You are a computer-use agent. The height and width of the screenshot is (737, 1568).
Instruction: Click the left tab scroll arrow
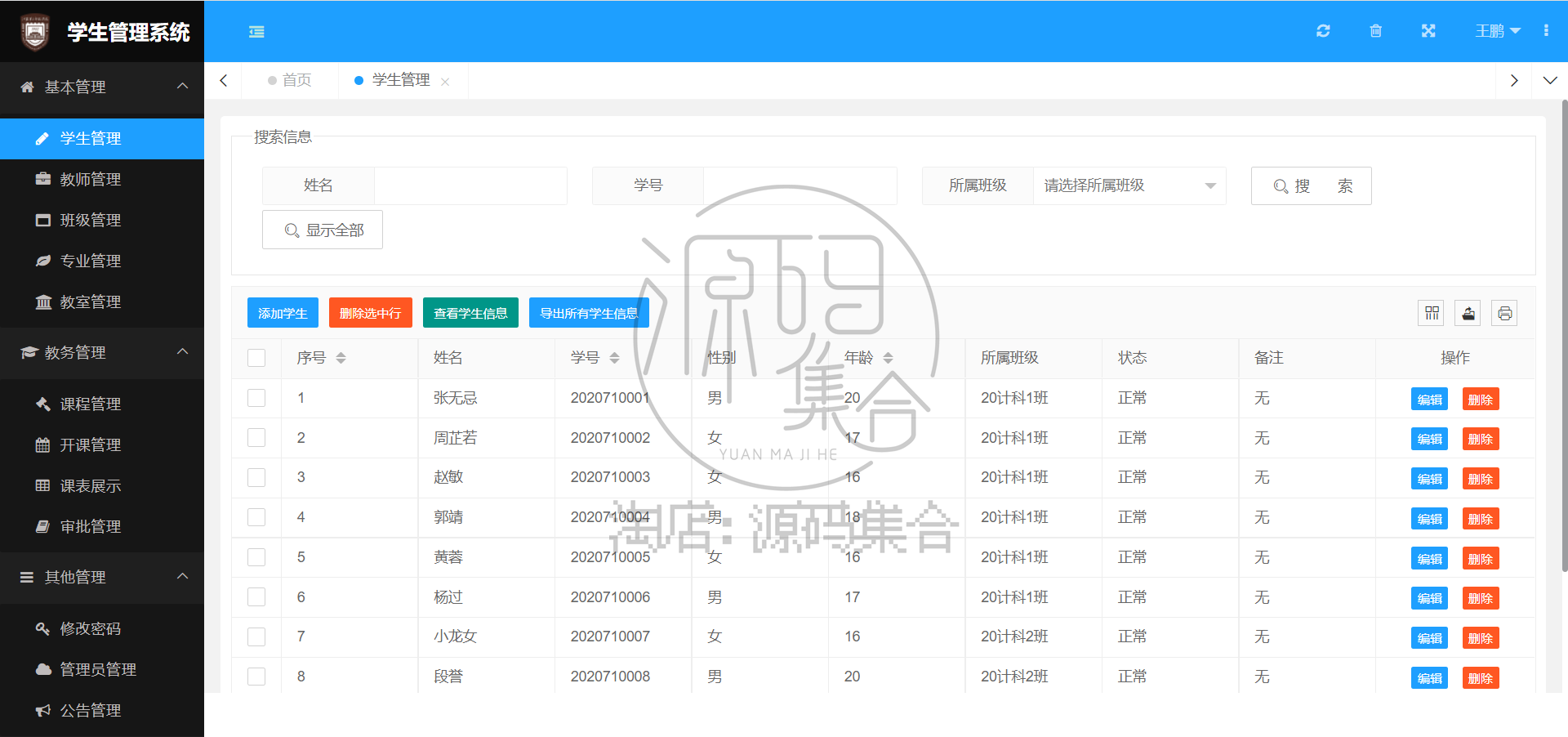pyautogui.click(x=224, y=80)
